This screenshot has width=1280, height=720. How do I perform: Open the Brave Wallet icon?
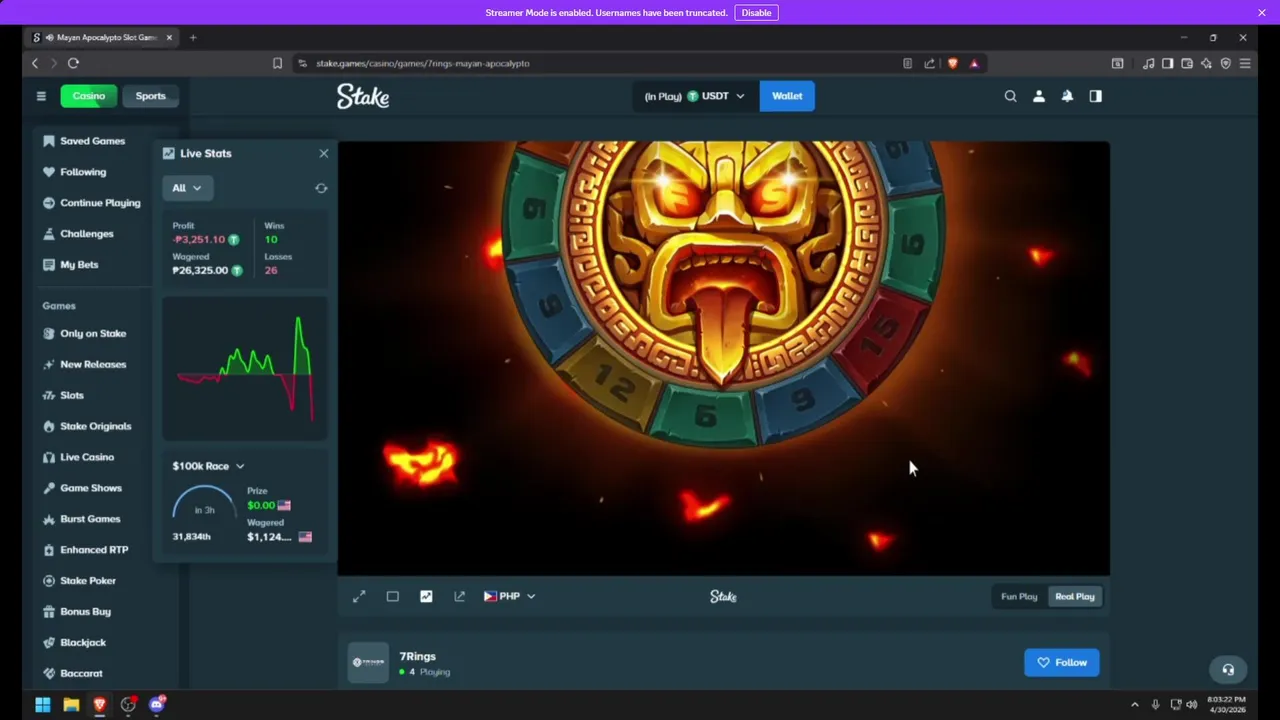pos(1187,63)
